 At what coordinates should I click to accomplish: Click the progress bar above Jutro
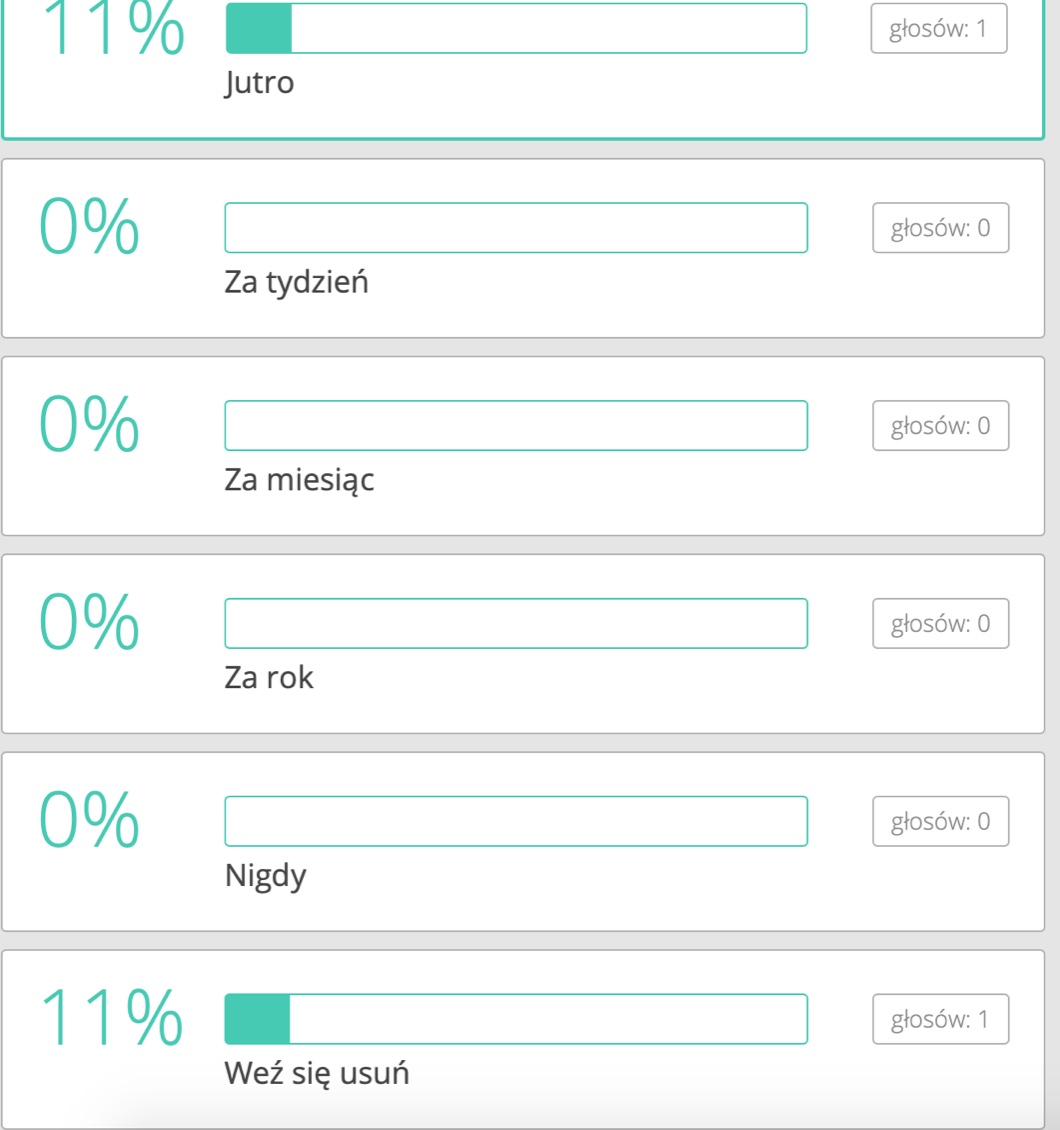pyautogui.click(x=516, y=28)
